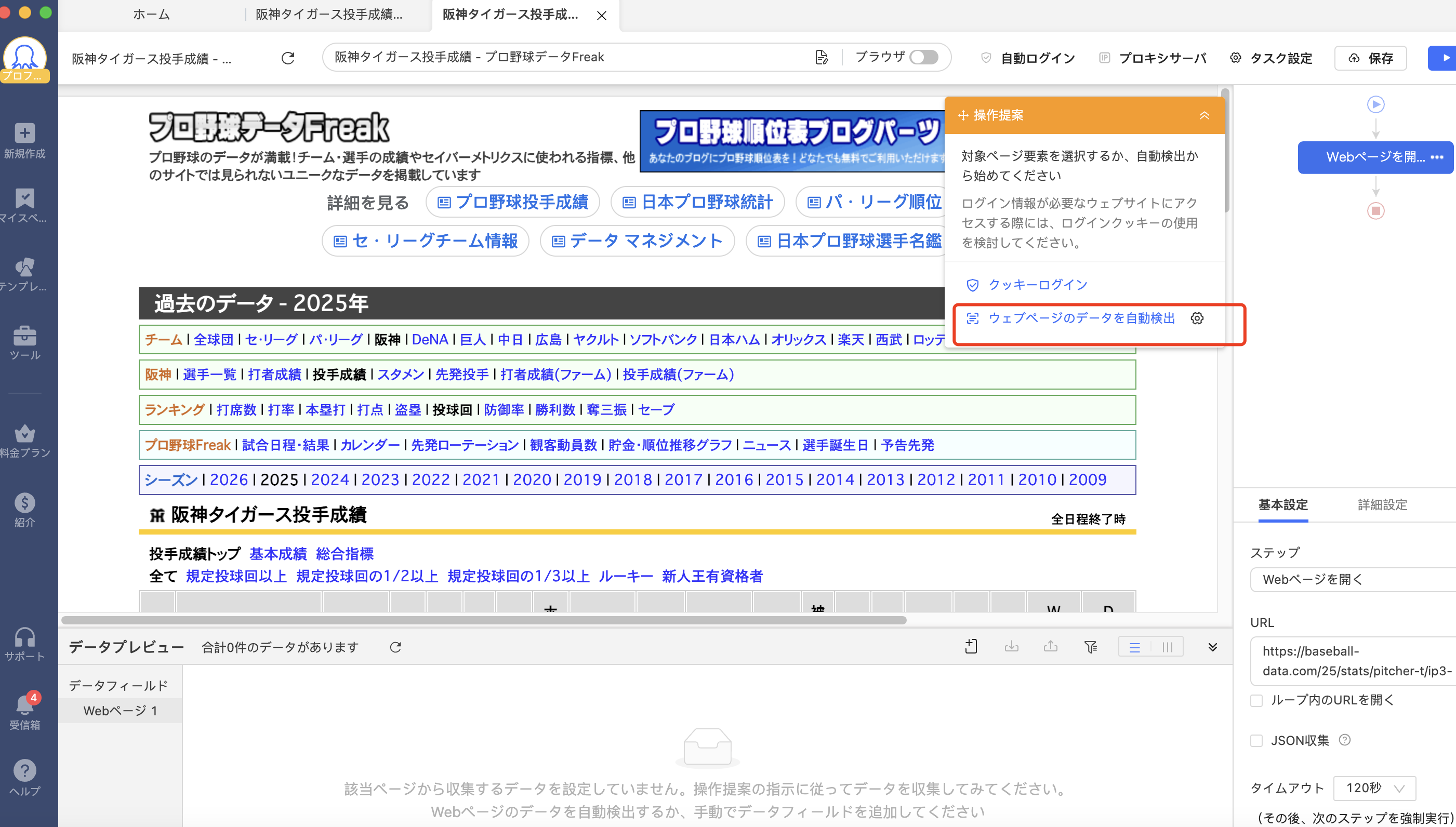Select the Webページ 1 data field
Screen dimensions: 1456x827
(x=120, y=711)
